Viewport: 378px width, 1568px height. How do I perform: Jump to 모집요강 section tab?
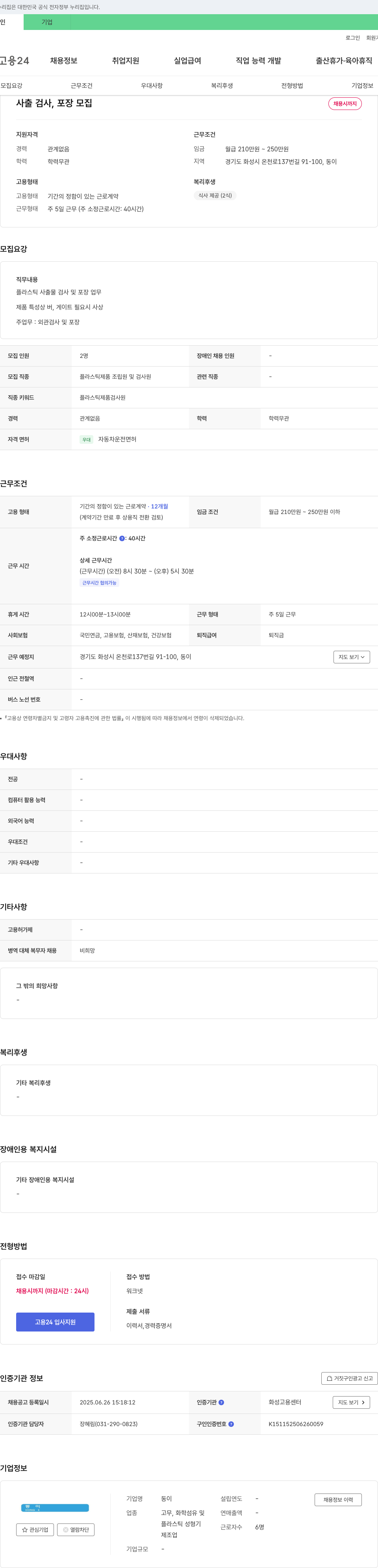pyautogui.click(x=11, y=85)
